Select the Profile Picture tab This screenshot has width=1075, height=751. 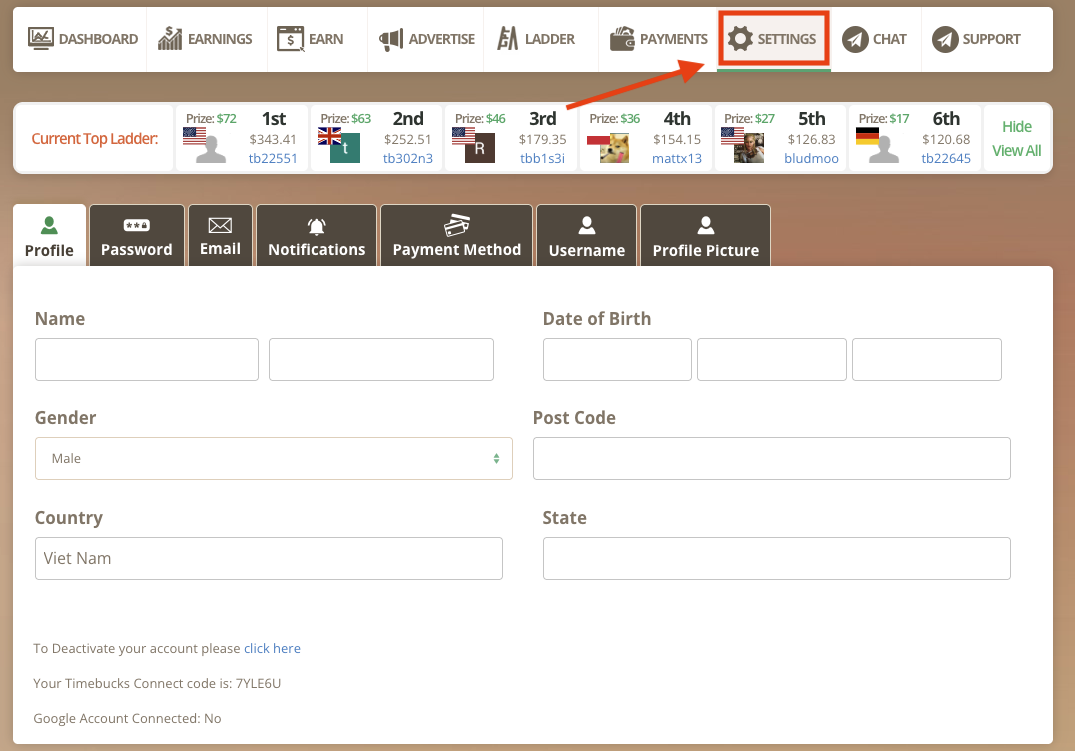(705, 237)
